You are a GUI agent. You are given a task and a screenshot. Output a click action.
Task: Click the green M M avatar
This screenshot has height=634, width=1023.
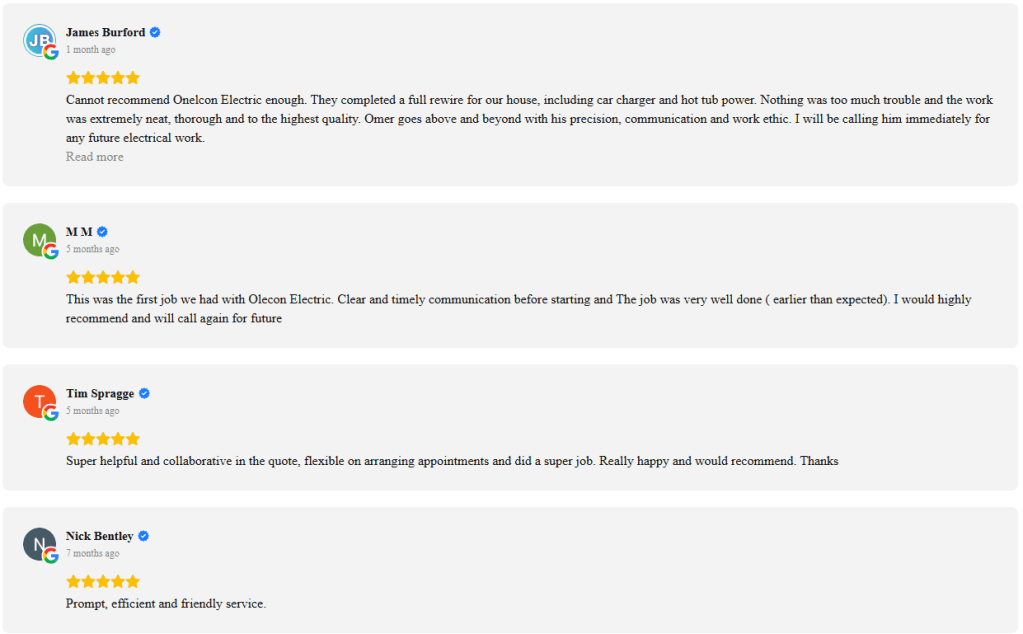pos(39,240)
